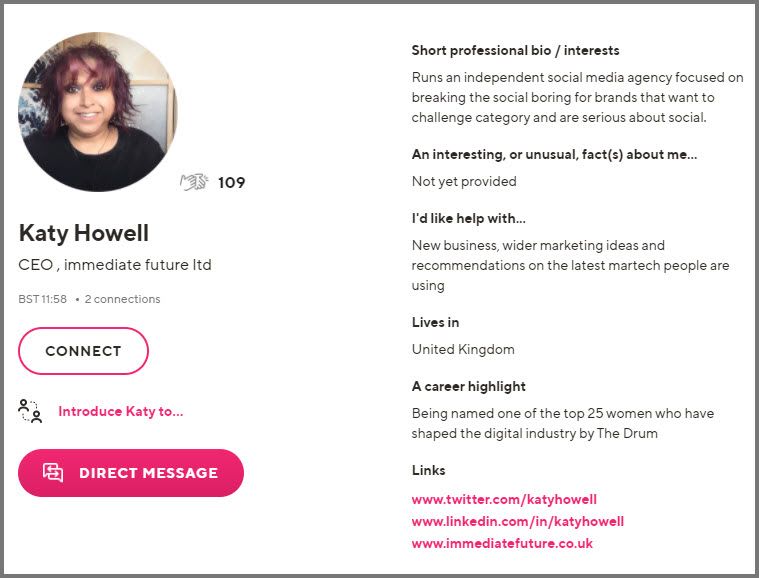
Task: Click the chat bubbles icon in Direct Message
Action: [53, 472]
